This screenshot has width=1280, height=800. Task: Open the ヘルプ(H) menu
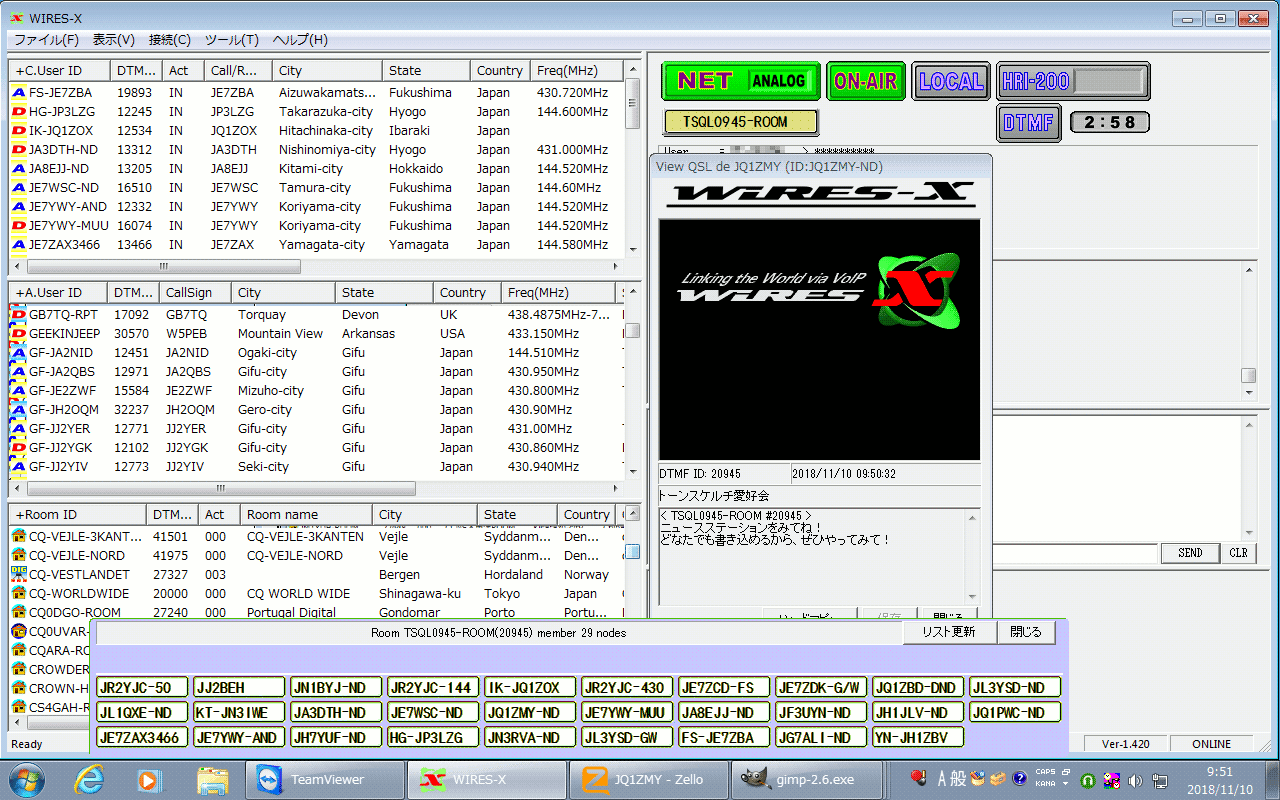tap(301, 40)
